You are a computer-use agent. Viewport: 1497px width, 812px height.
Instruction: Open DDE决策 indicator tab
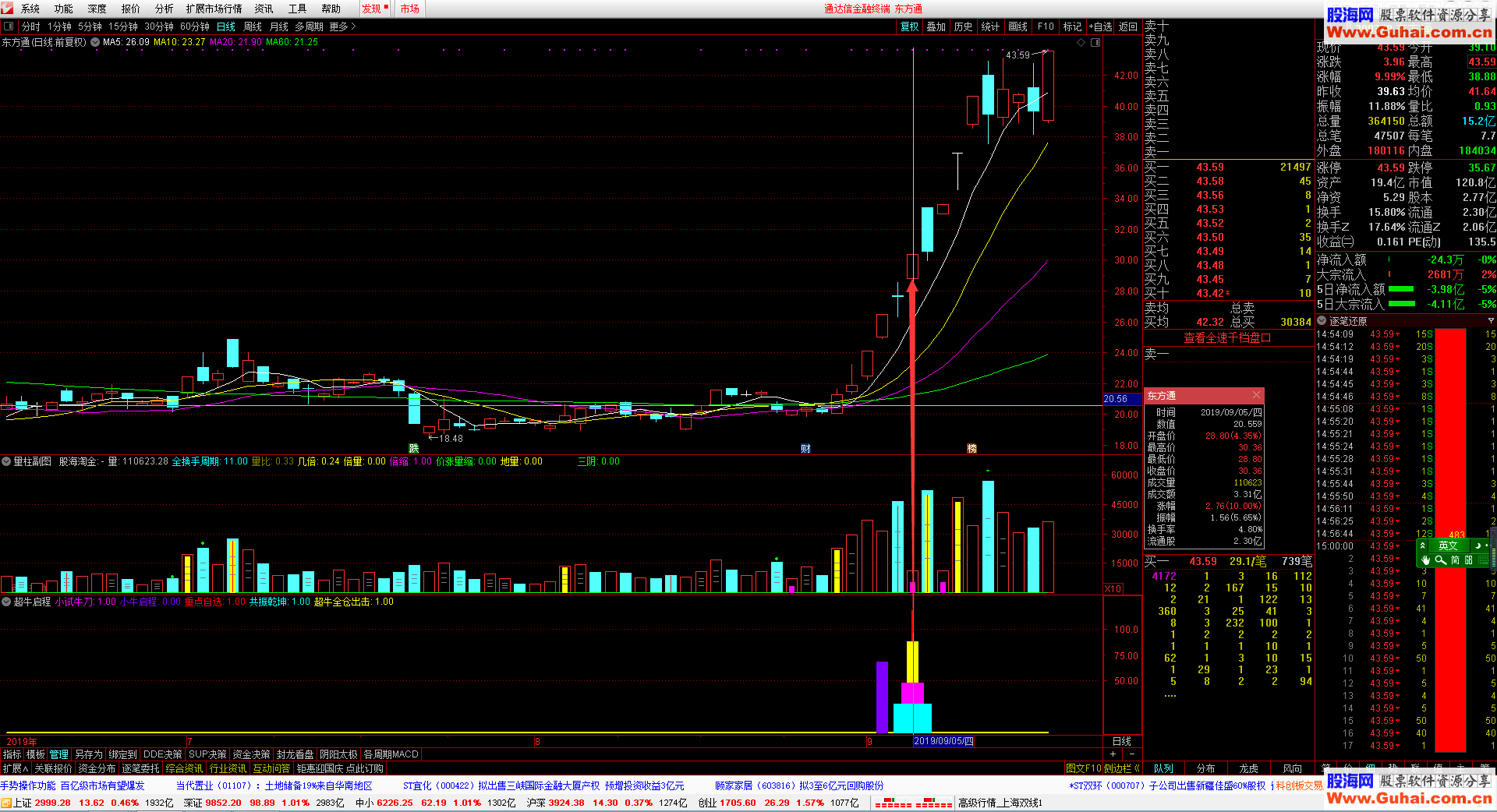click(x=163, y=754)
